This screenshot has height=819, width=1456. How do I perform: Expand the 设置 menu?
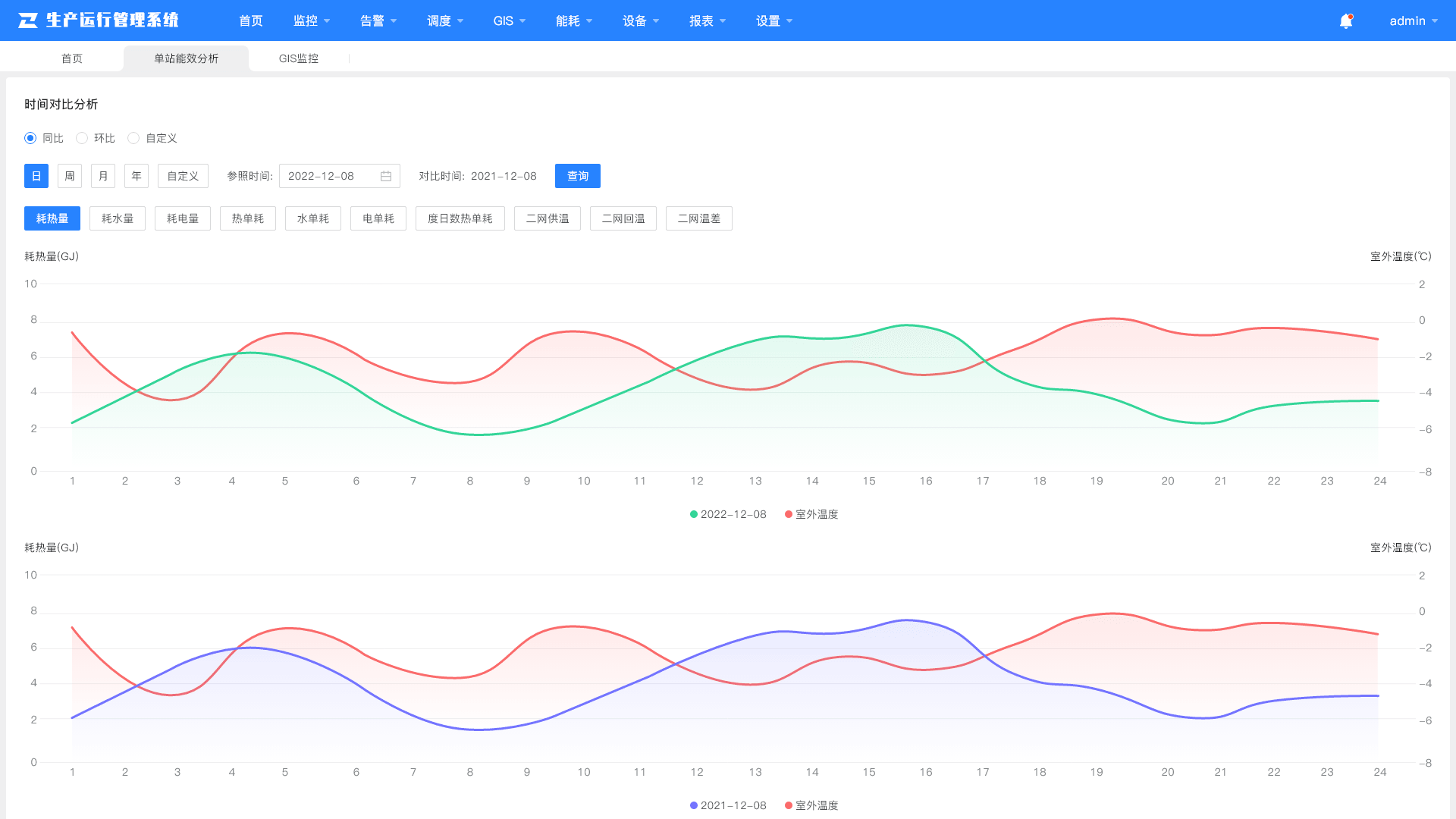774,20
